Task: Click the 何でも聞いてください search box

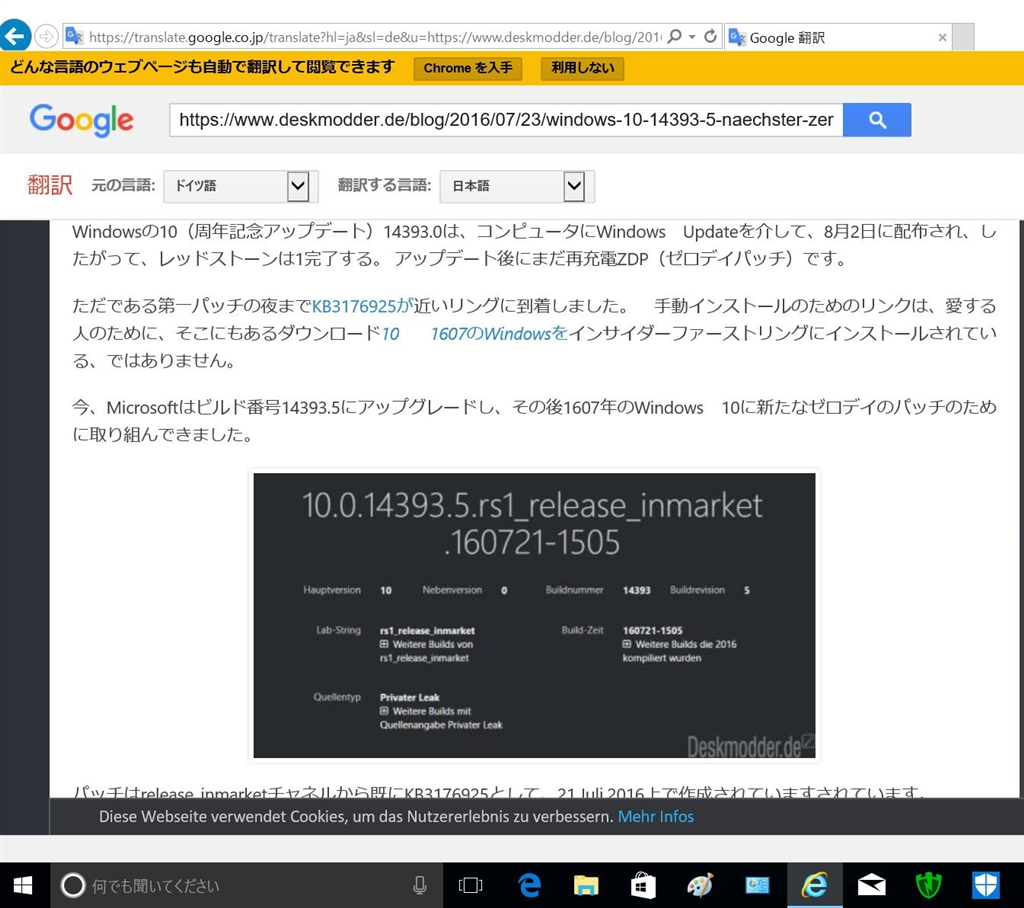Action: 247,886
